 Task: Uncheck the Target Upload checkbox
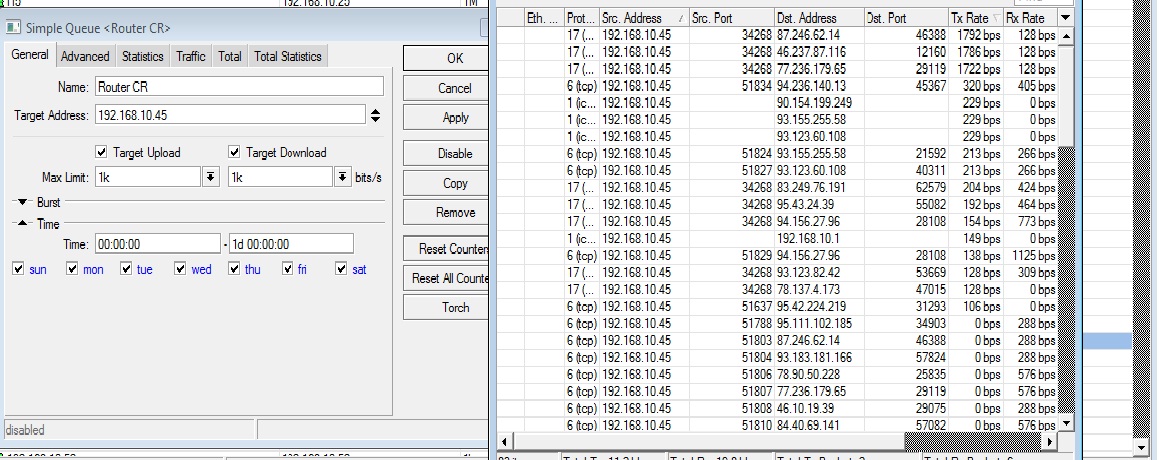[x=101, y=153]
